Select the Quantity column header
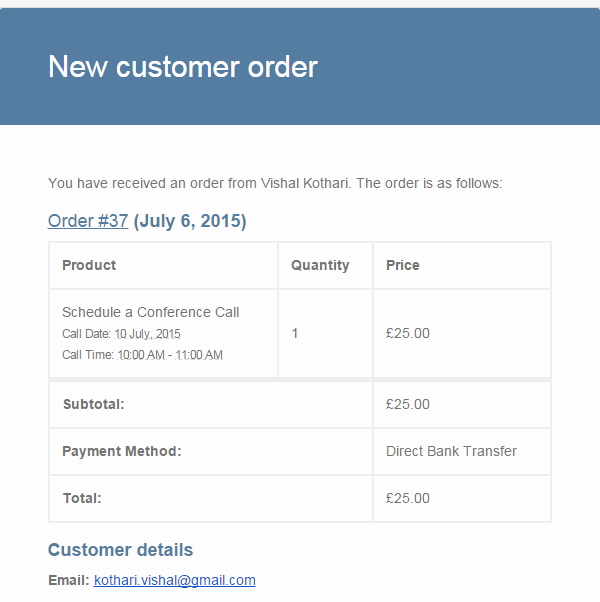Screen dimensions: 600x602 click(320, 265)
